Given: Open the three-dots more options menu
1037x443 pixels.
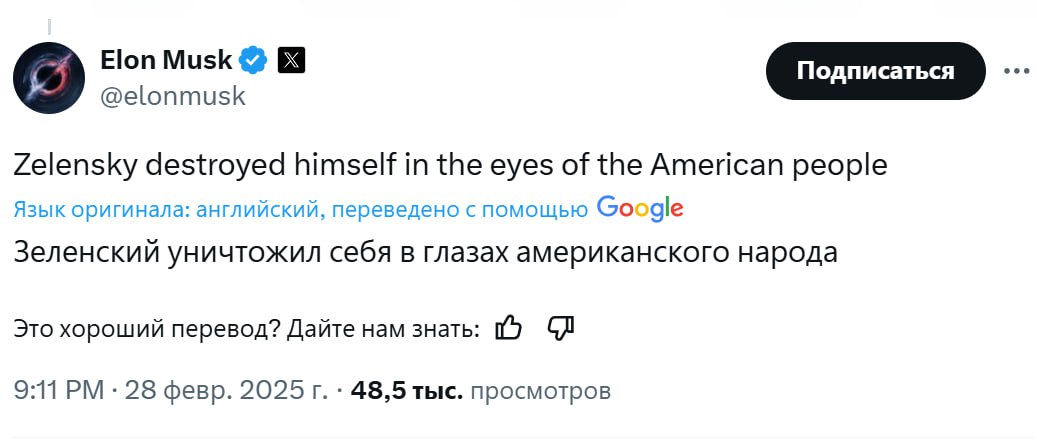Looking at the screenshot, I should pos(1015,72).
